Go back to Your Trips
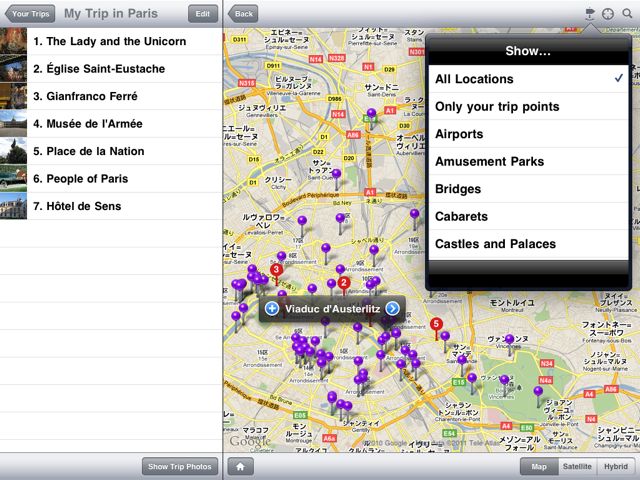Screen dimensions: 640x480 pyautogui.click(x=30, y=14)
